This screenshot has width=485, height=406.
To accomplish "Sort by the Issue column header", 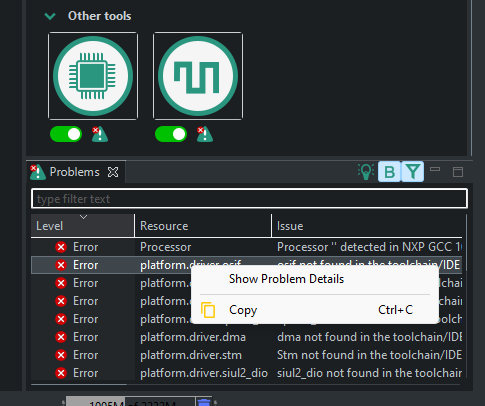I will pos(367,226).
